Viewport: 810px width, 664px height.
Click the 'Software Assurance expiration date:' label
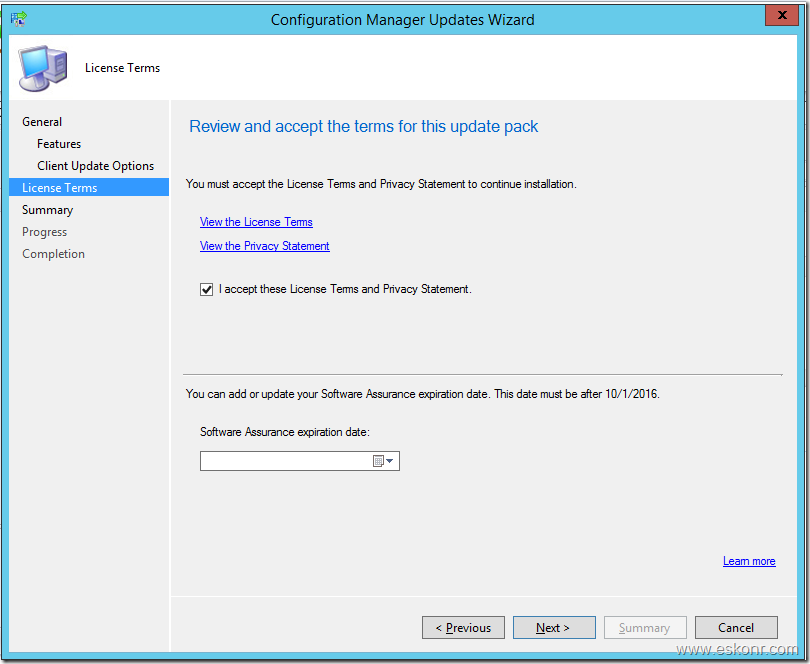285,432
